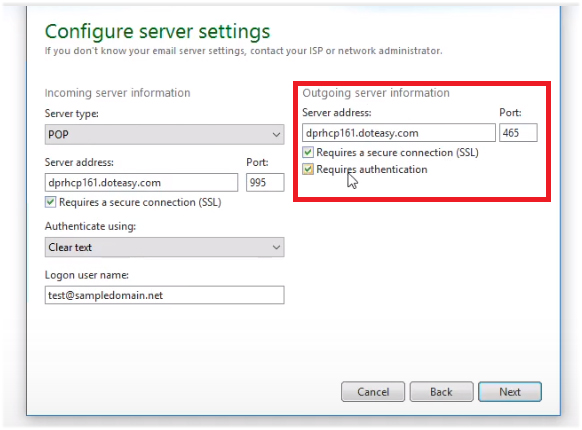The image size is (582, 430).
Task: Click the Incoming server information label
Action: (x=117, y=93)
